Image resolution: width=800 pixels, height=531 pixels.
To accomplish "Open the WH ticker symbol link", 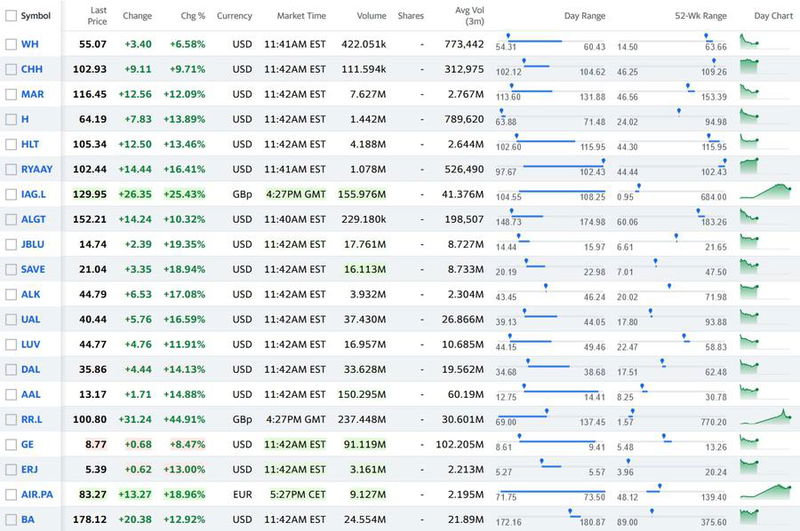I will pos(30,44).
